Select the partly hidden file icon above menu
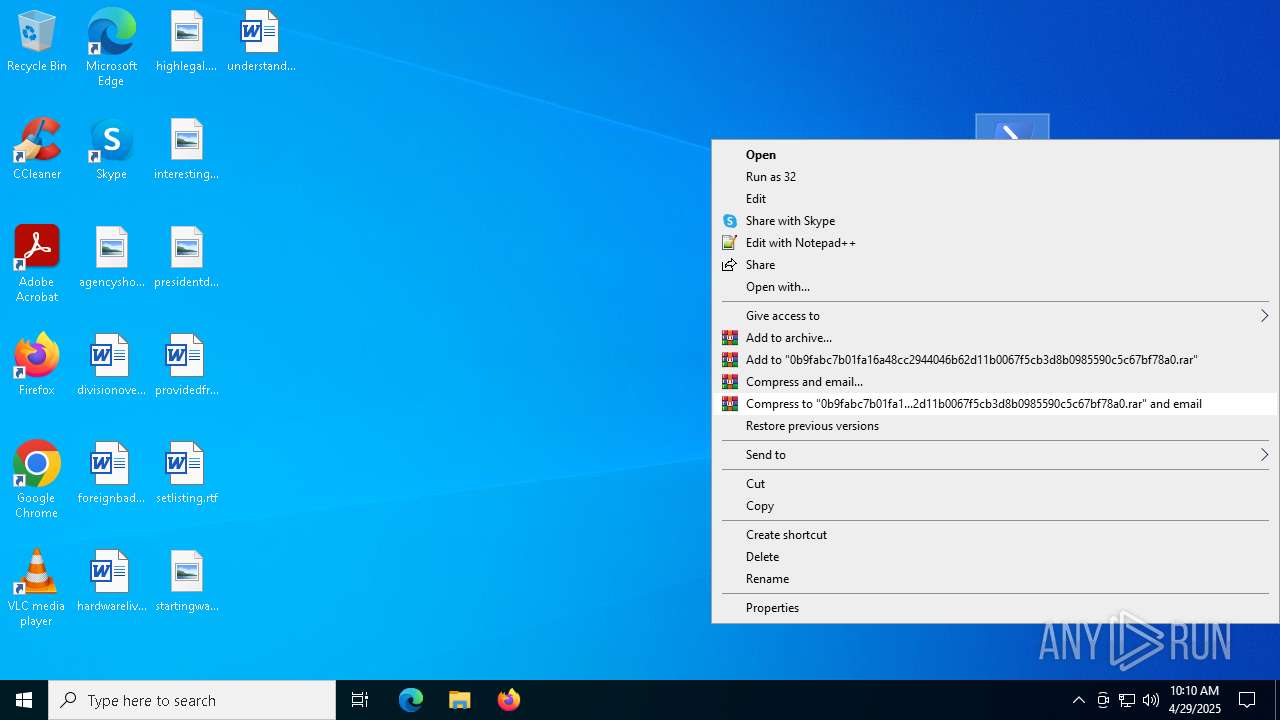 pos(1012,127)
